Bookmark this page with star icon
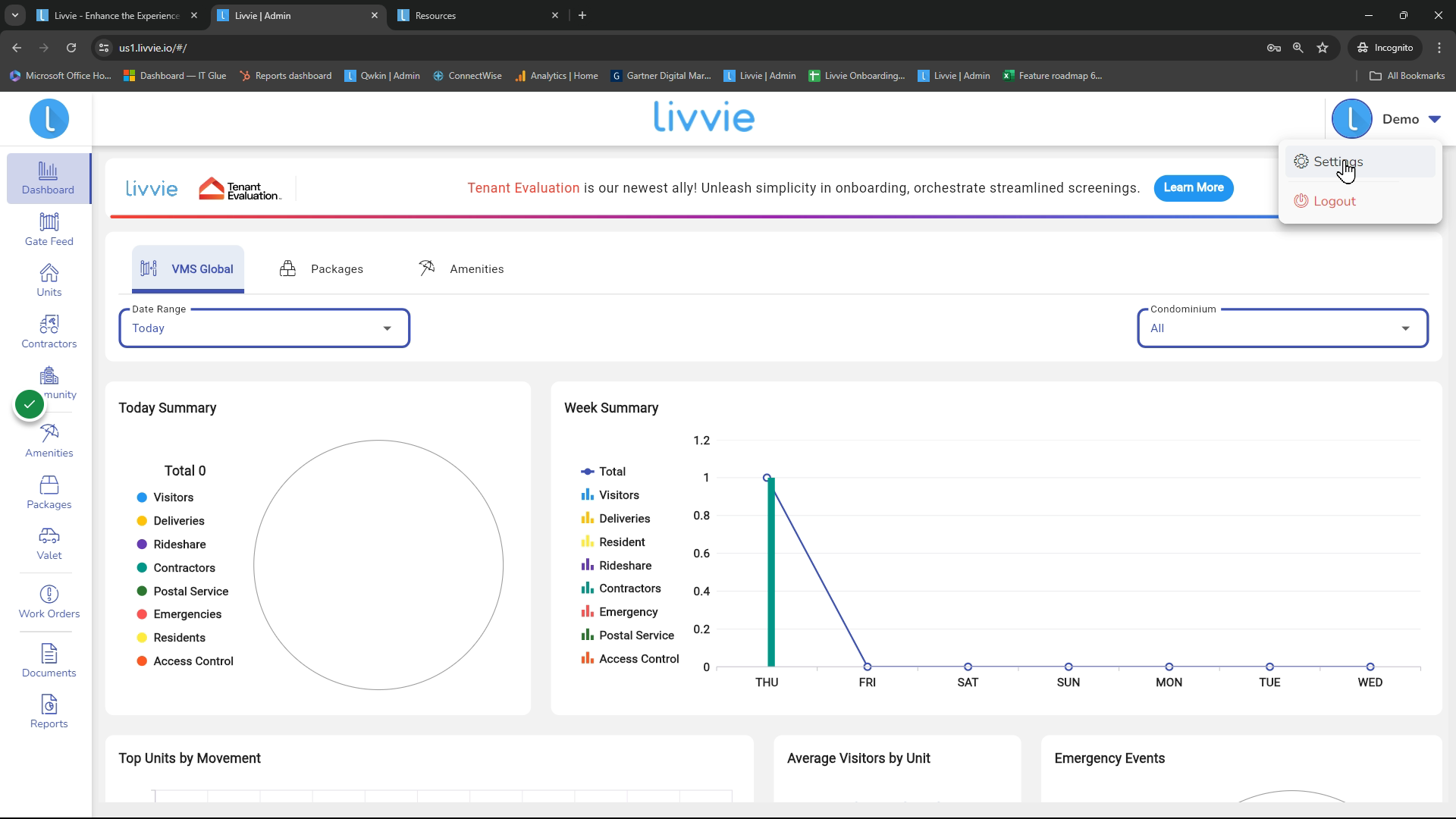 point(1323,48)
